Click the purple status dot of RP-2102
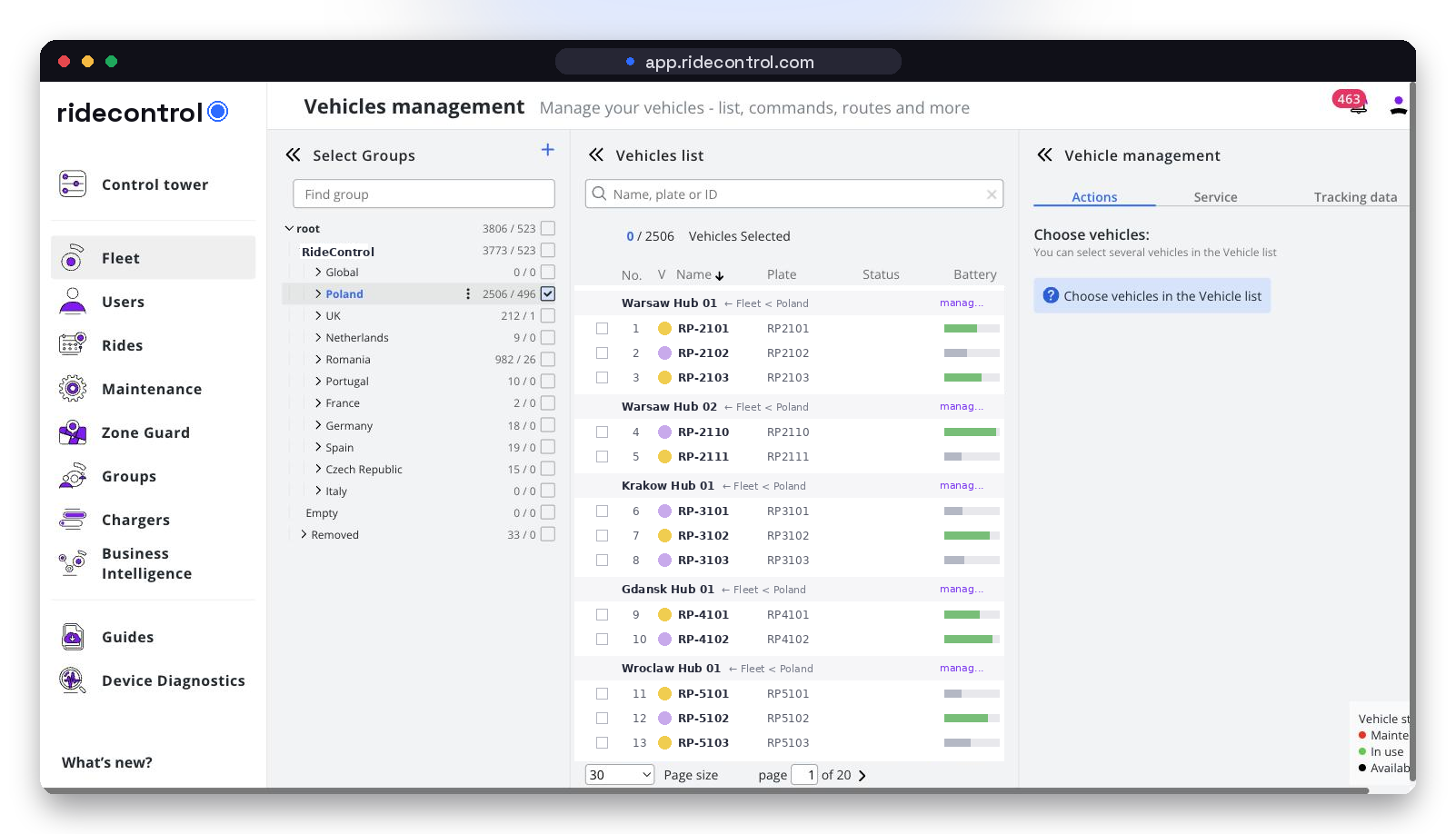The image size is (1456, 834). pos(664,352)
